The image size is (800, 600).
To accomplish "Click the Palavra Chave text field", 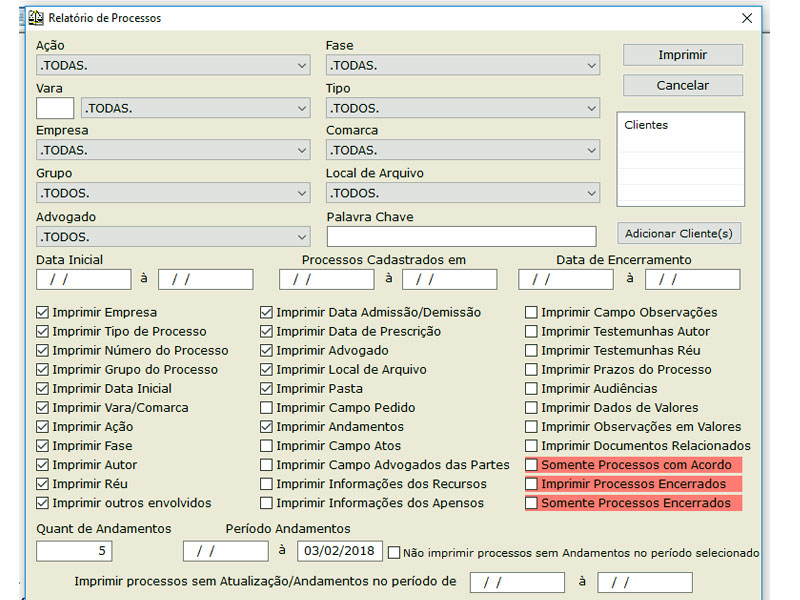I will point(461,237).
